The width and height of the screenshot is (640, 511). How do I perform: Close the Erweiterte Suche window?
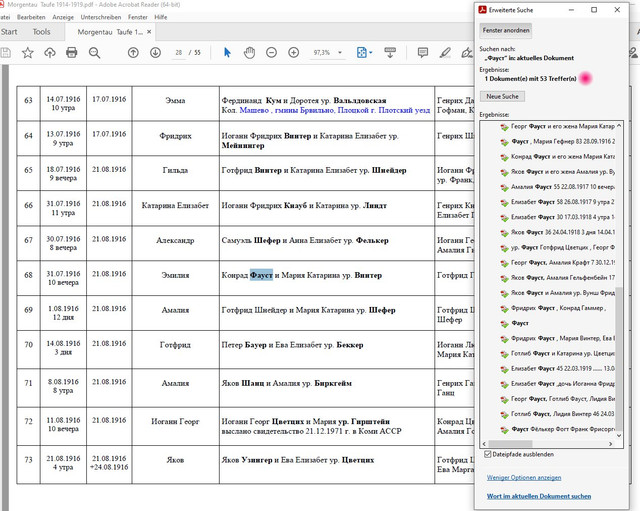[x=617, y=10]
